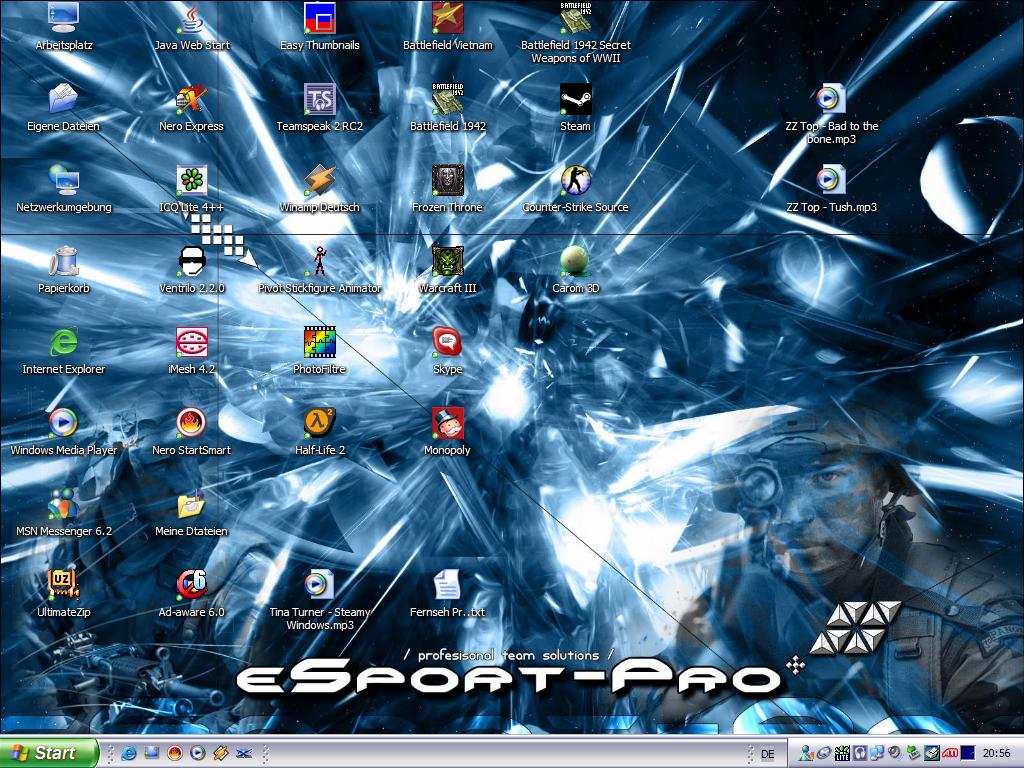
Task: Select the ZZ Top - Bad to the Bone mp3
Action: click(831, 115)
